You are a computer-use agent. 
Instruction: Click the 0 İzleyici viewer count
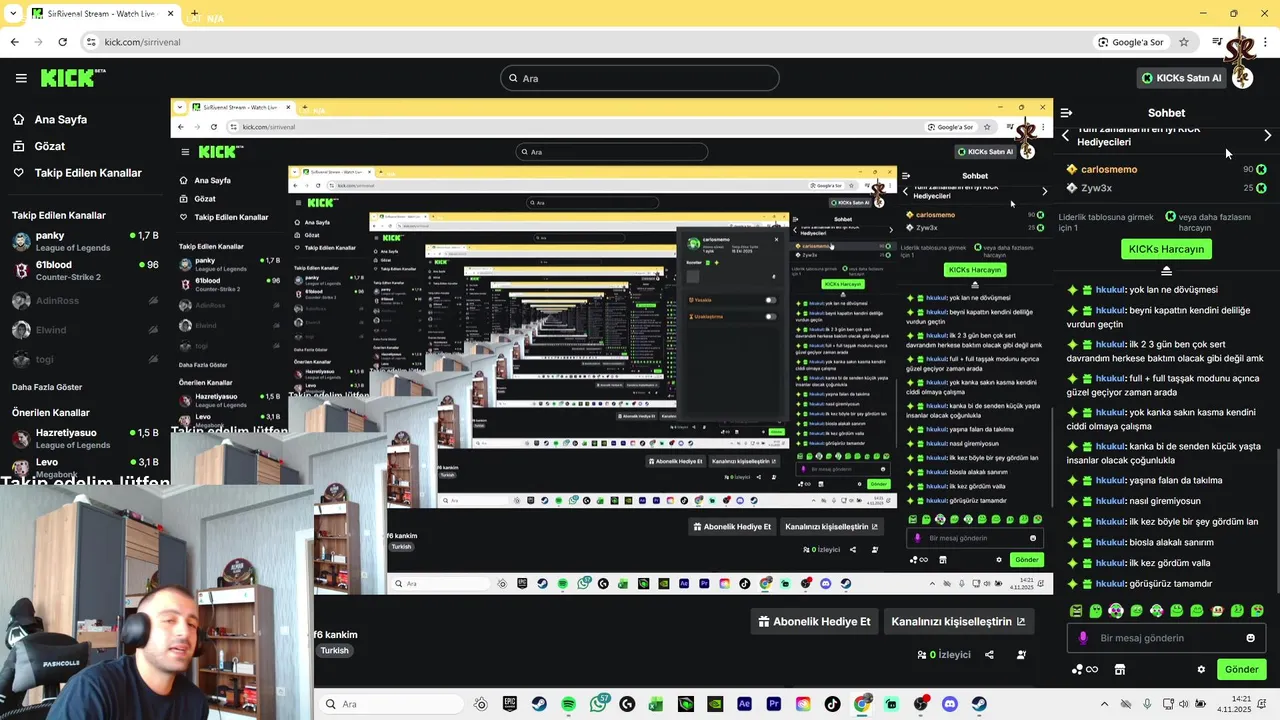tap(944, 655)
